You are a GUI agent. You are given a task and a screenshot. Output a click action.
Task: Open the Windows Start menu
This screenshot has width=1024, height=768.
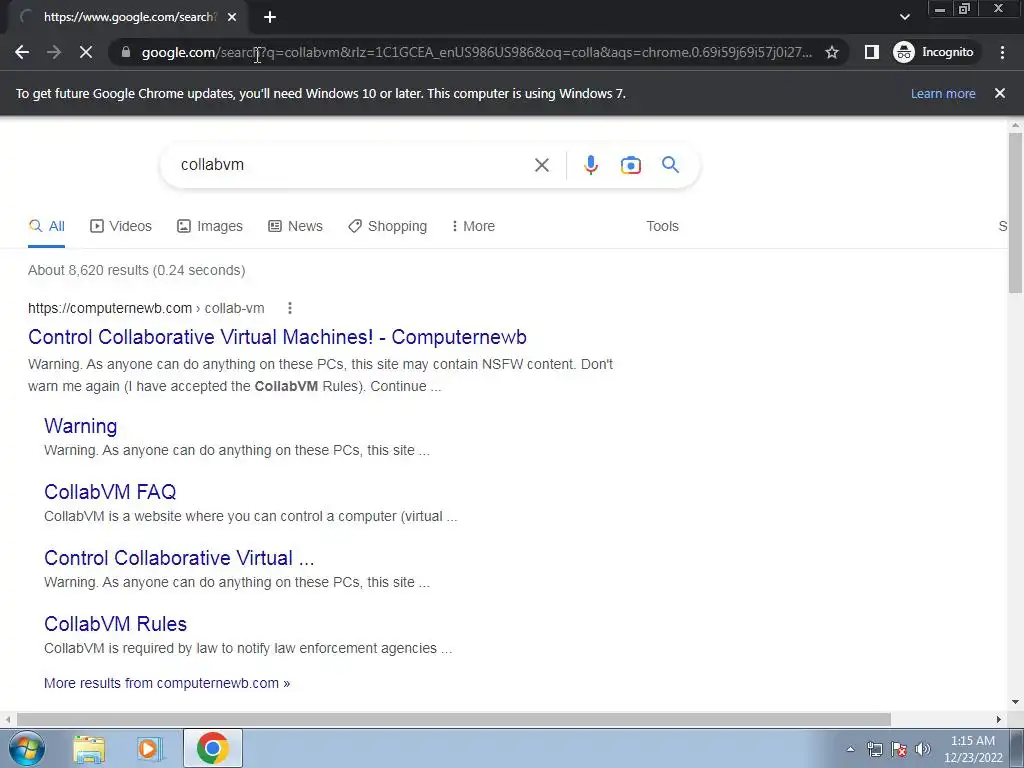coord(25,748)
